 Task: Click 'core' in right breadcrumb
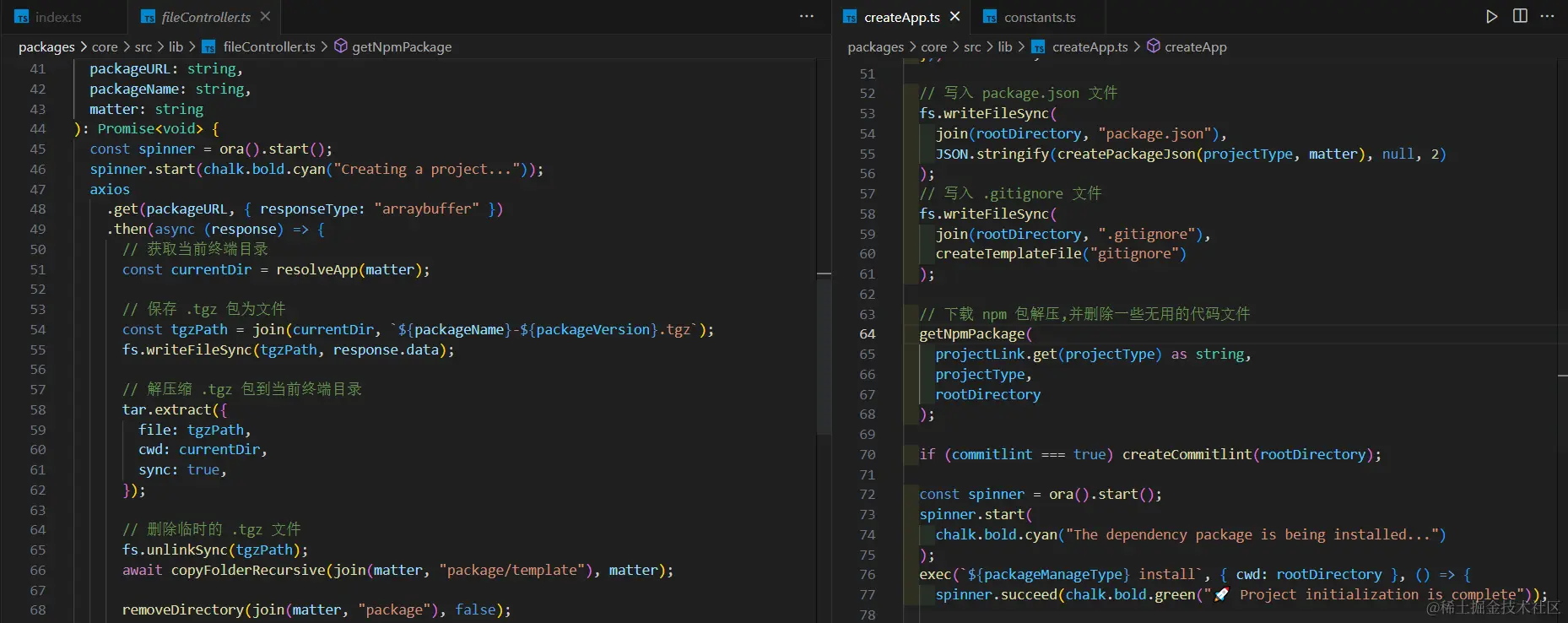[x=933, y=47]
